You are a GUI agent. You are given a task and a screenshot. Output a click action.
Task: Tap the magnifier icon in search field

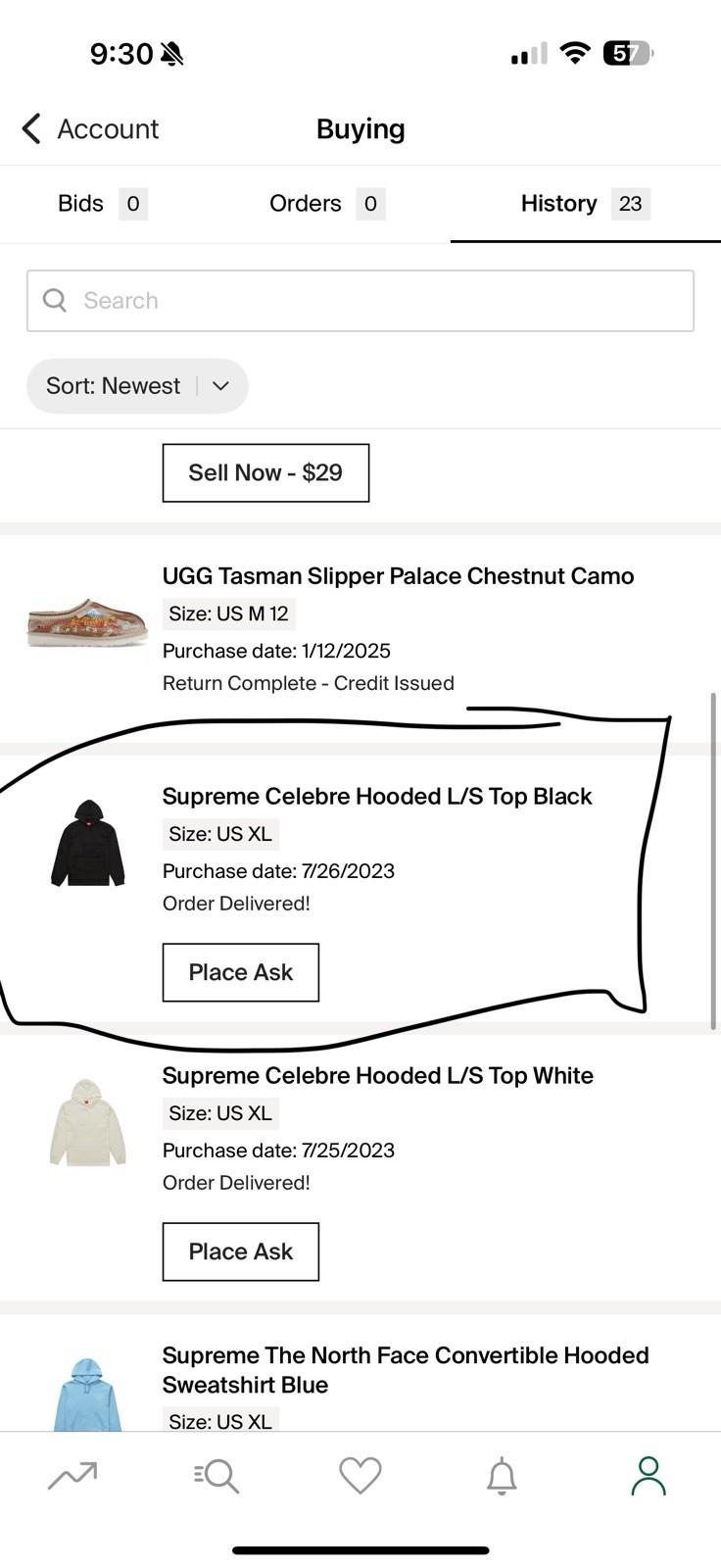pos(55,300)
